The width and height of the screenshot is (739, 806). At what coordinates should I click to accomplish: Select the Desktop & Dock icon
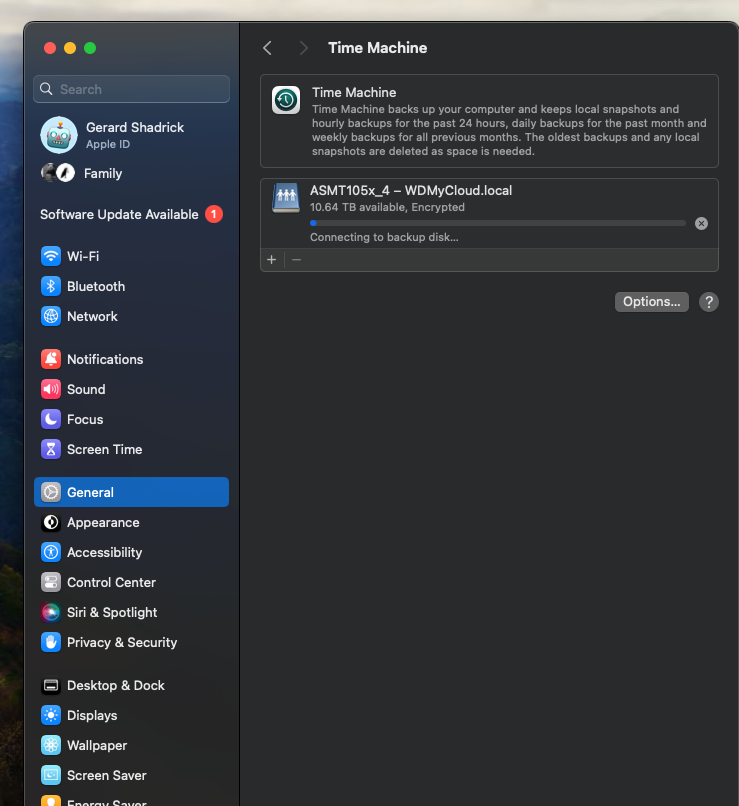[51, 685]
